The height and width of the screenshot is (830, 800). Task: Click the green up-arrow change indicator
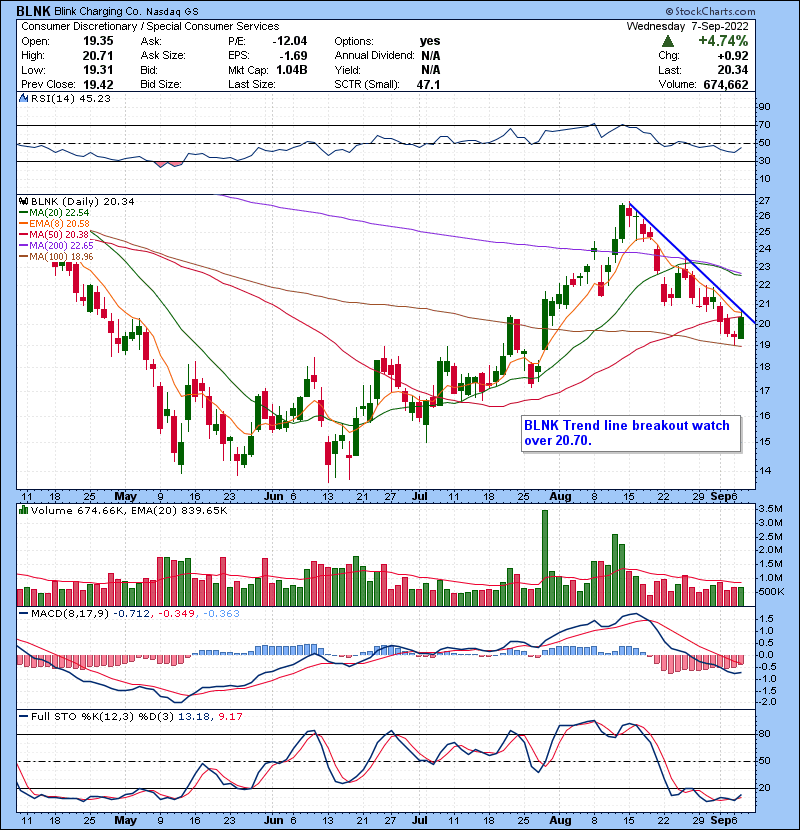[x=668, y=41]
